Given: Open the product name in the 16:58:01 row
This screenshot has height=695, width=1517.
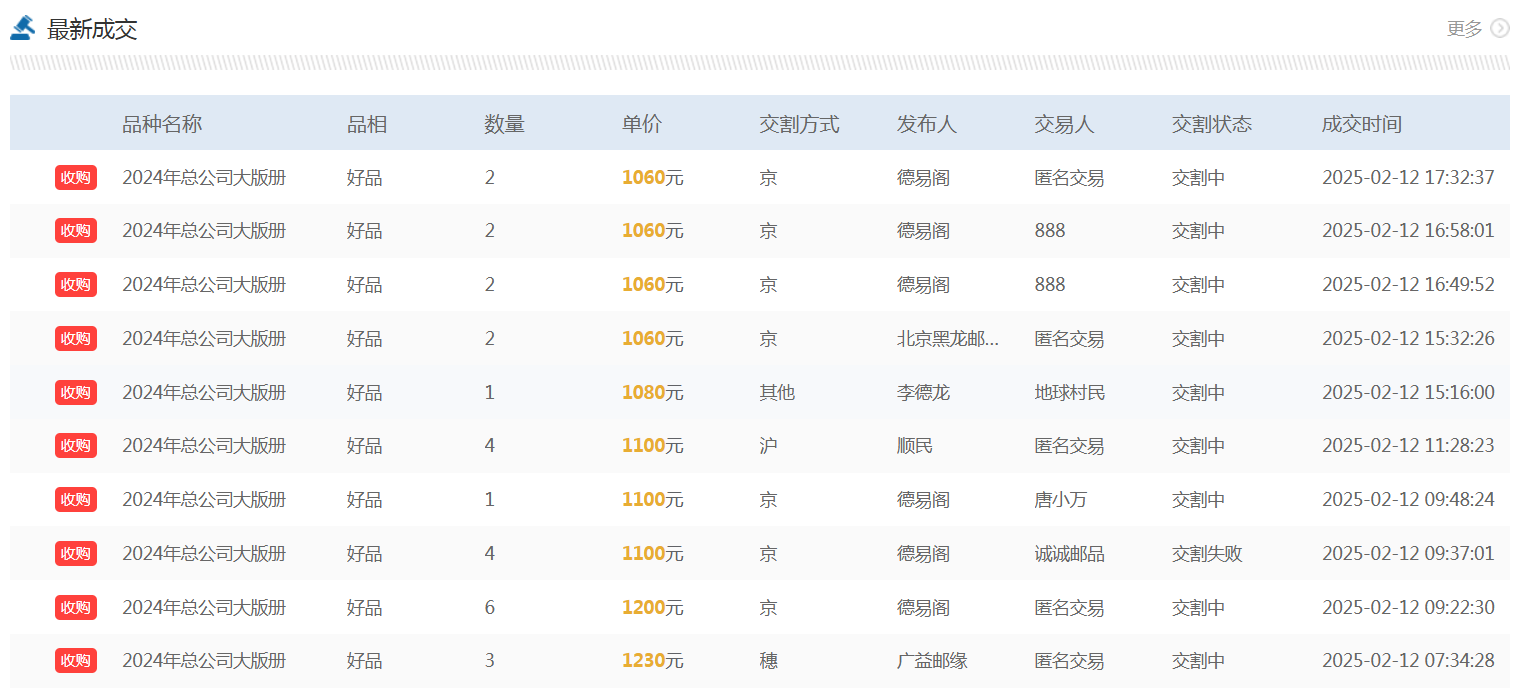Looking at the screenshot, I should 204,231.
